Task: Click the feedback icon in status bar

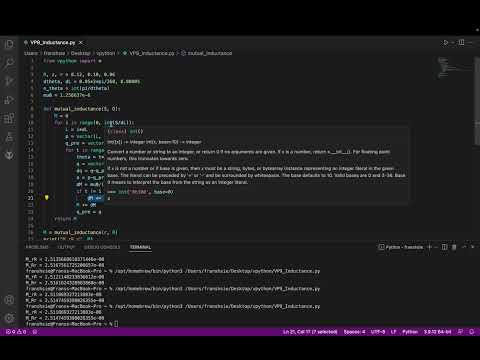Action: pyautogui.click(x=461, y=332)
